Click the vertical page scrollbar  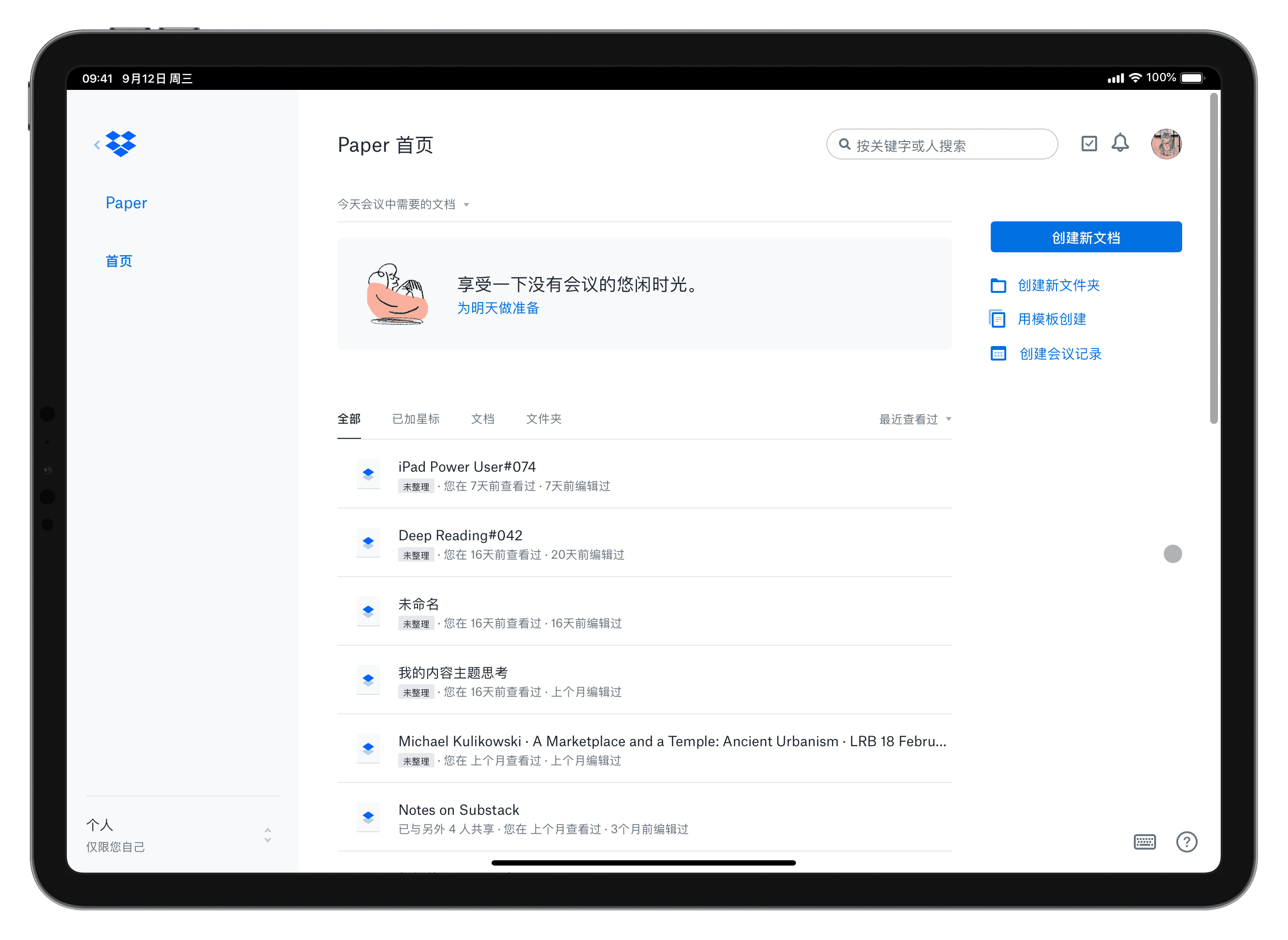tap(1214, 259)
